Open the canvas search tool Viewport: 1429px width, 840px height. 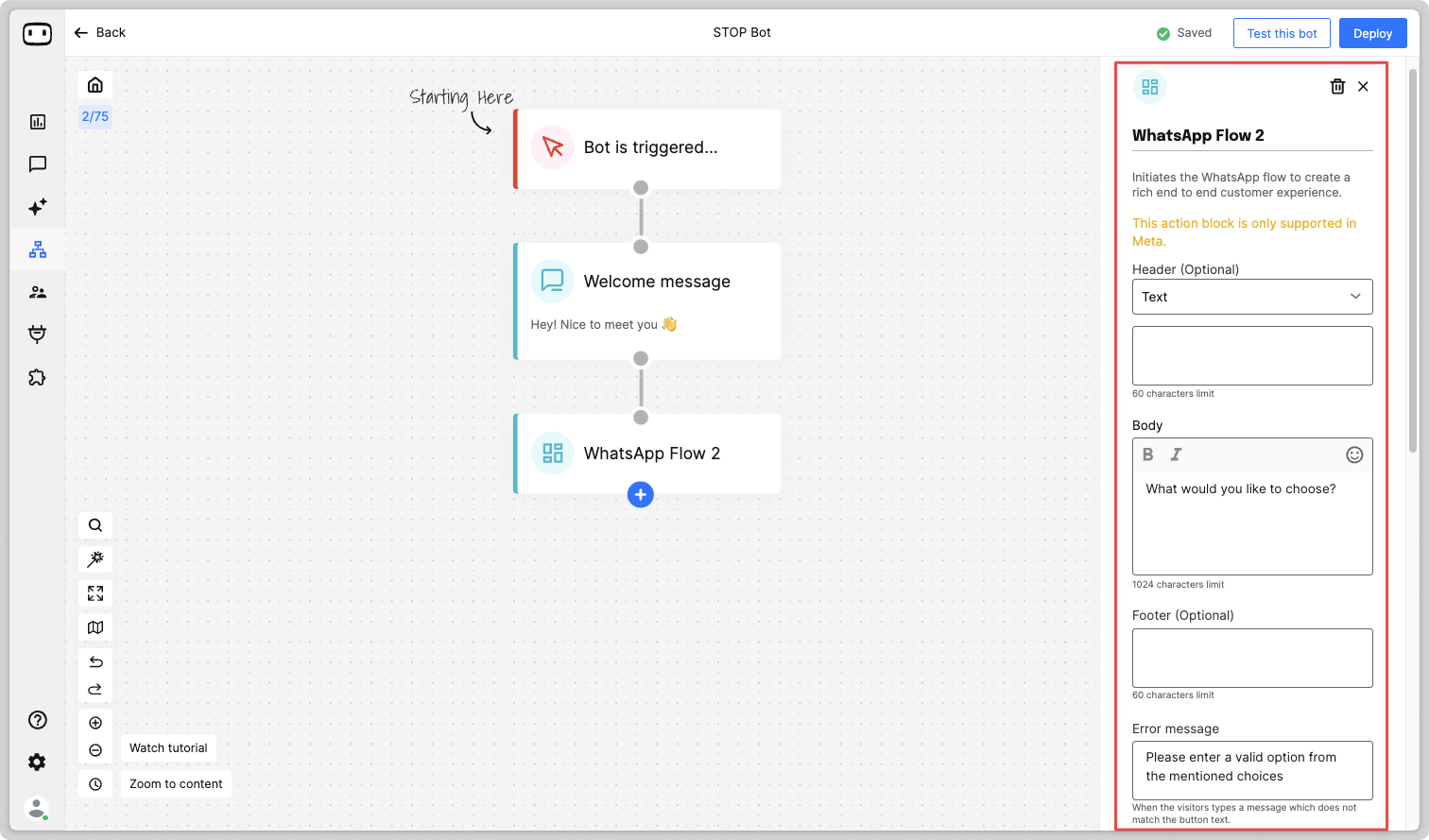click(95, 525)
